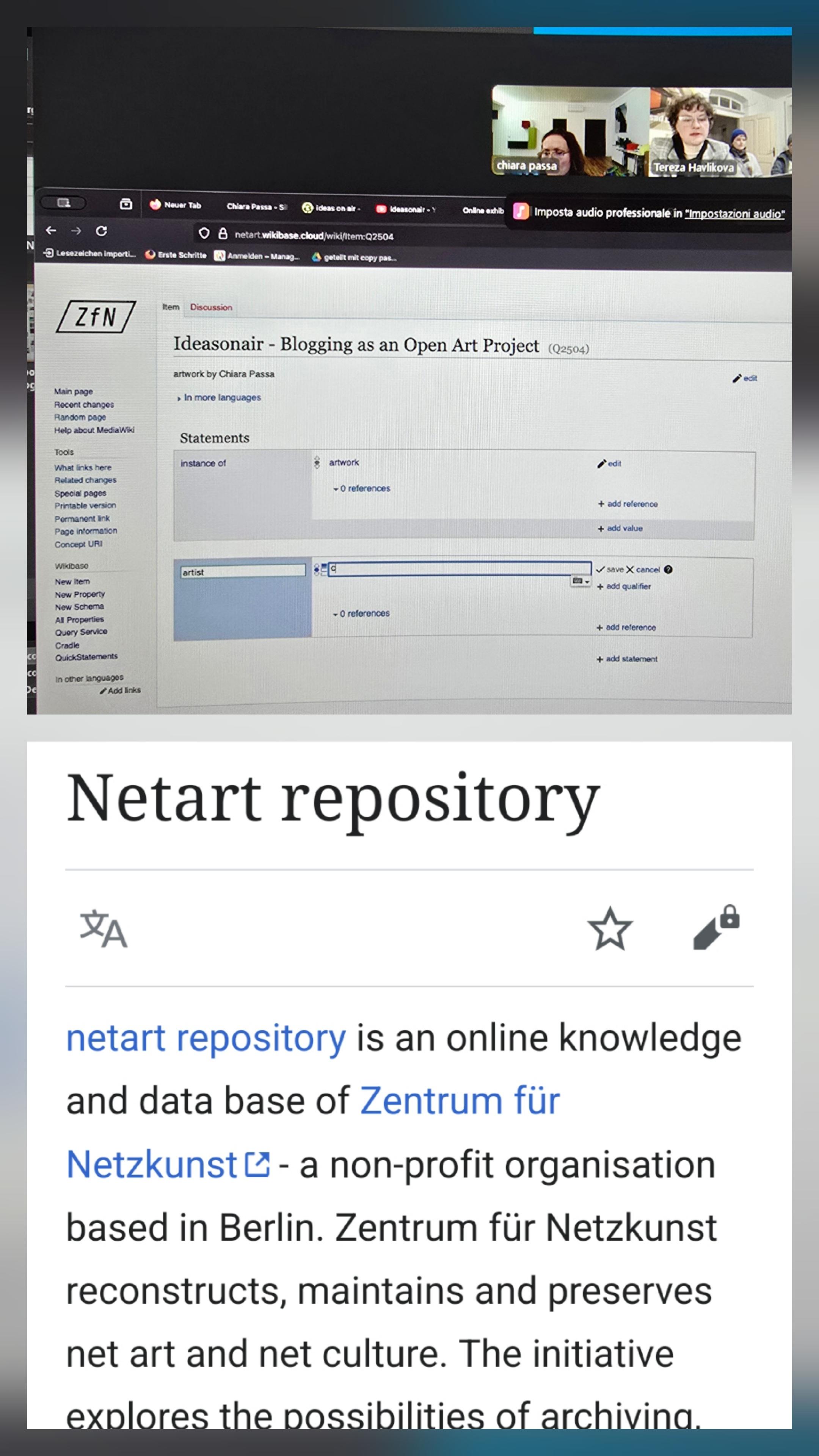Open the input method keyboard dropdown
The height and width of the screenshot is (1456, 819).
pos(581,581)
